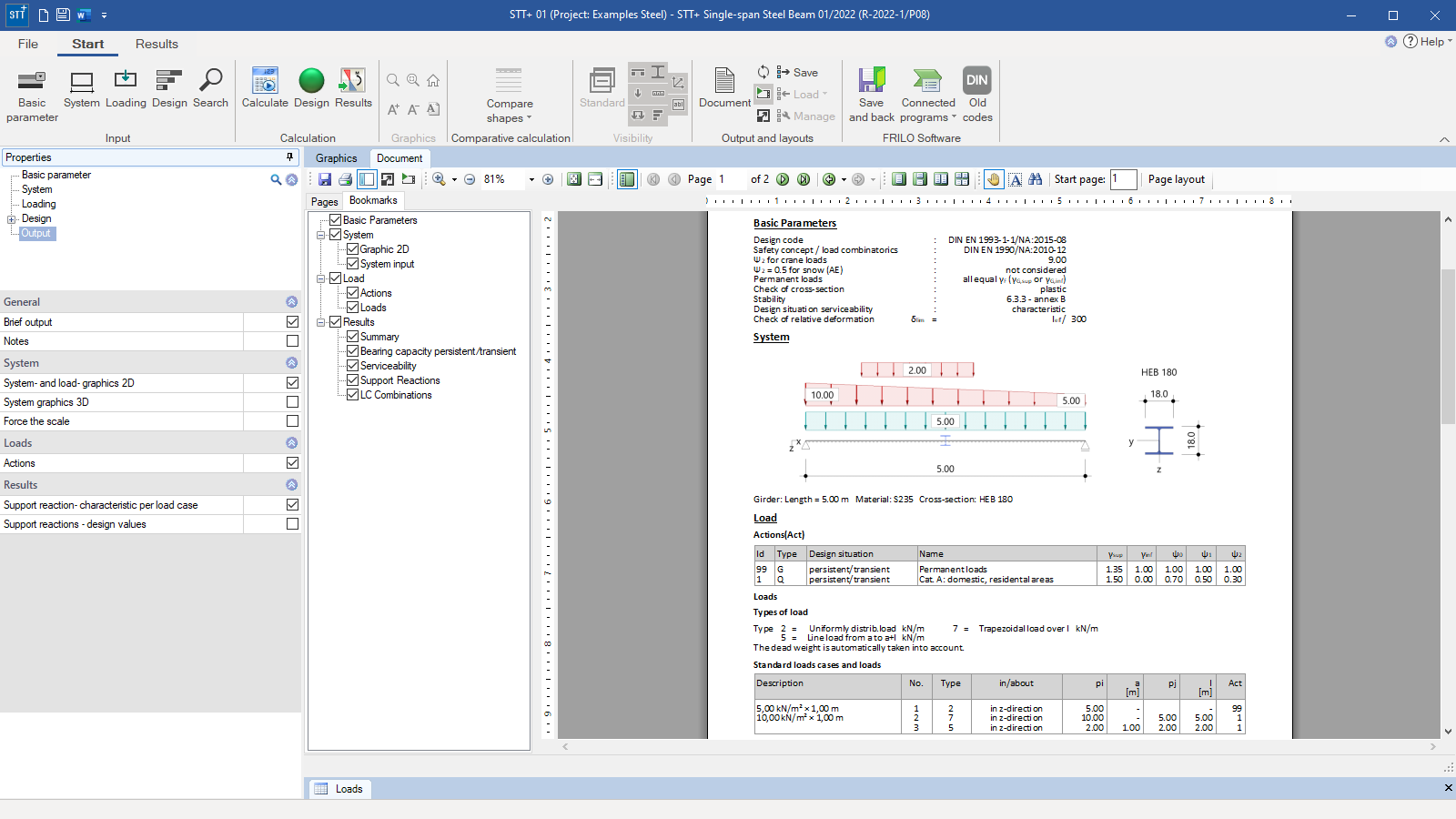Click Summary bookmark entry
Image resolution: width=1456 pixels, height=819 pixels.
(x=379, y=337)
